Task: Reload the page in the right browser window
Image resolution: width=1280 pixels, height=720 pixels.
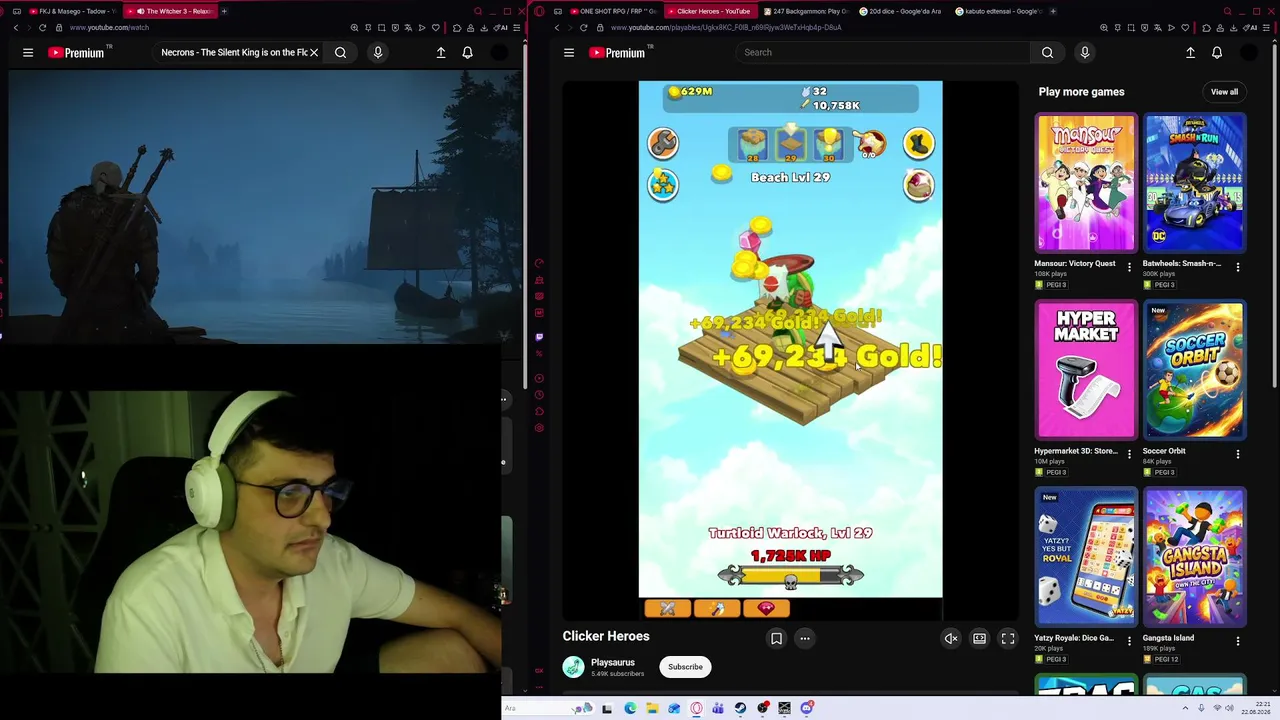Action: (583, 28)
